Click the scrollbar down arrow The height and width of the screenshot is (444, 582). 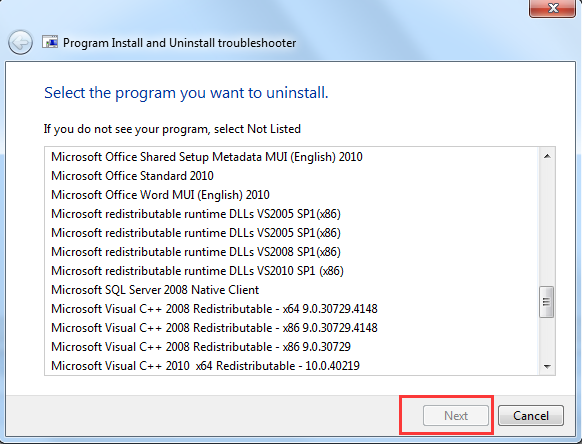click(x=547, y=366)
